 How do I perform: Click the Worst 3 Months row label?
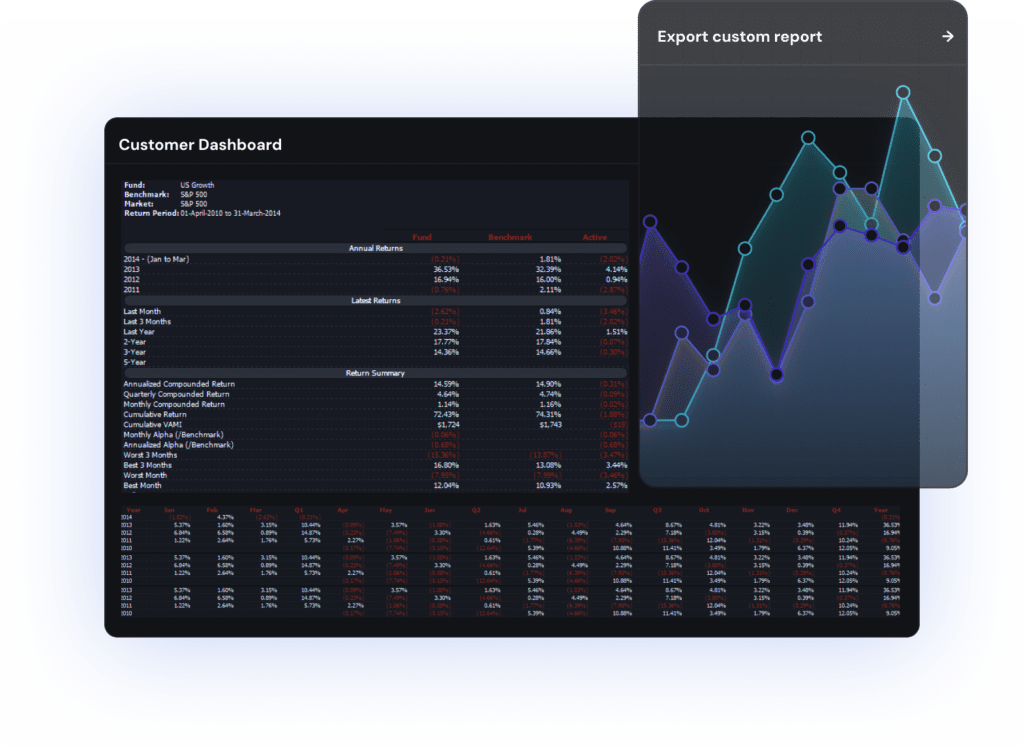150,454
